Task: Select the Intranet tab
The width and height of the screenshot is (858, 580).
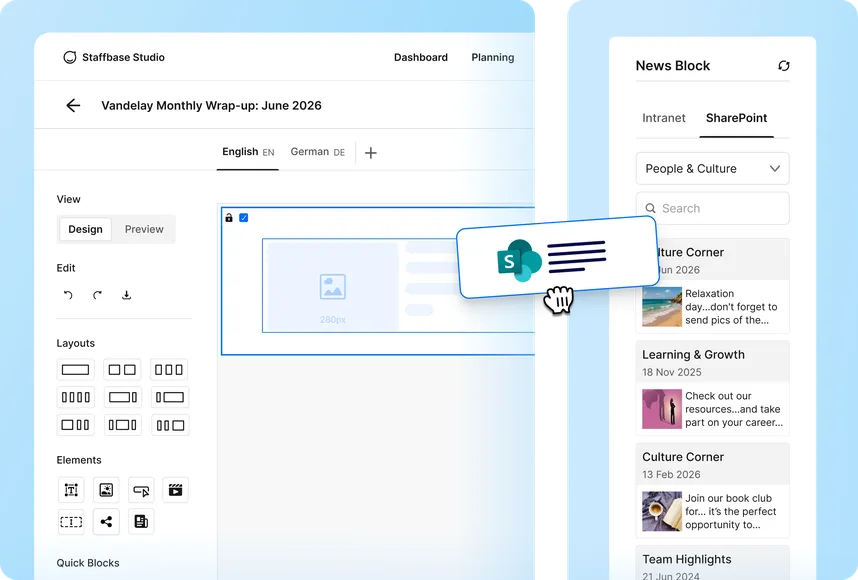Action: pos(664,118)
